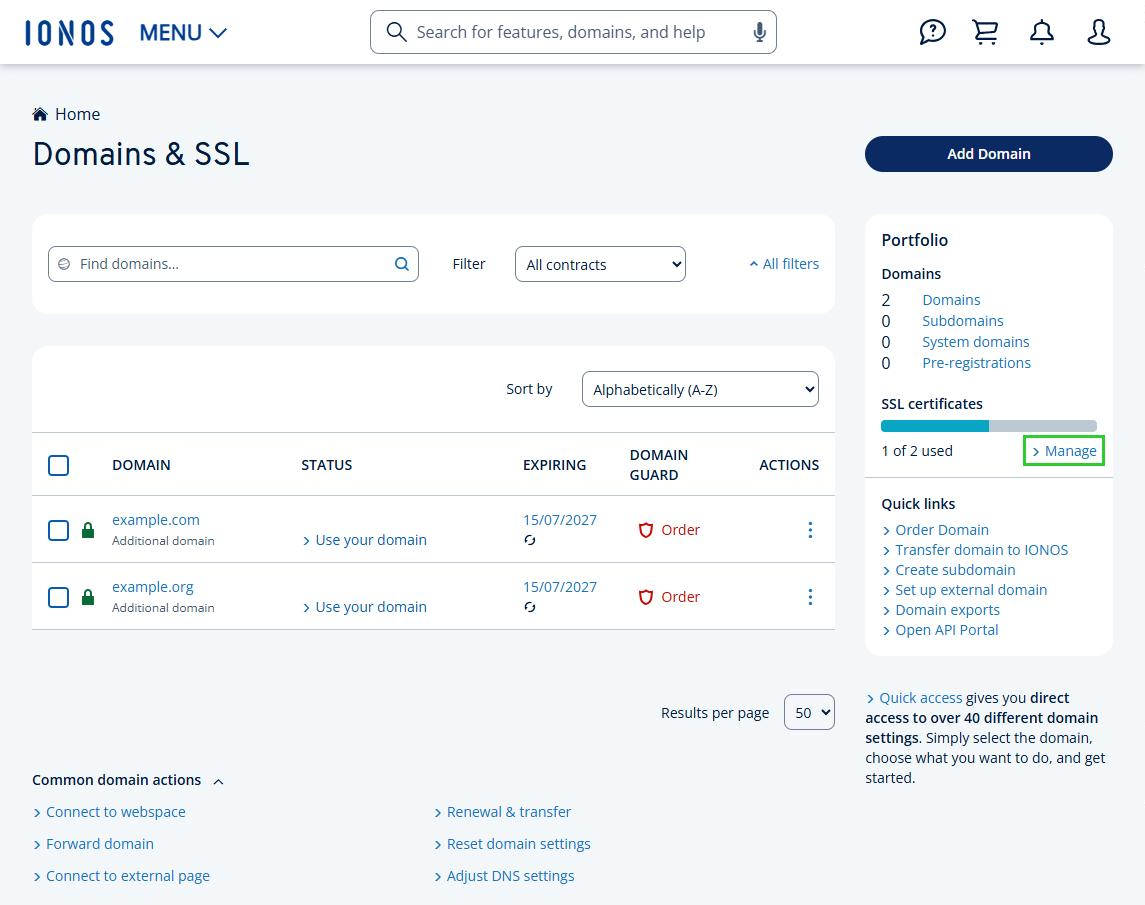This screenshot has height=905, width=1145.
Task: Click the Home house icon in breadcrumb
Action: pos(40,114)
